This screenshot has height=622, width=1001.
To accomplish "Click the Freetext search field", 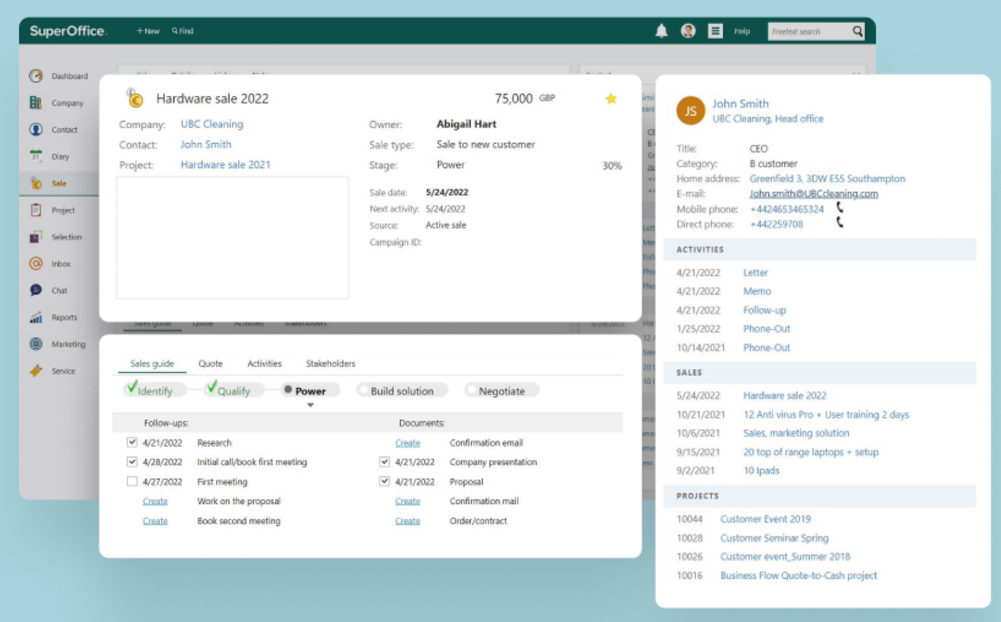I will click(808, 32).
